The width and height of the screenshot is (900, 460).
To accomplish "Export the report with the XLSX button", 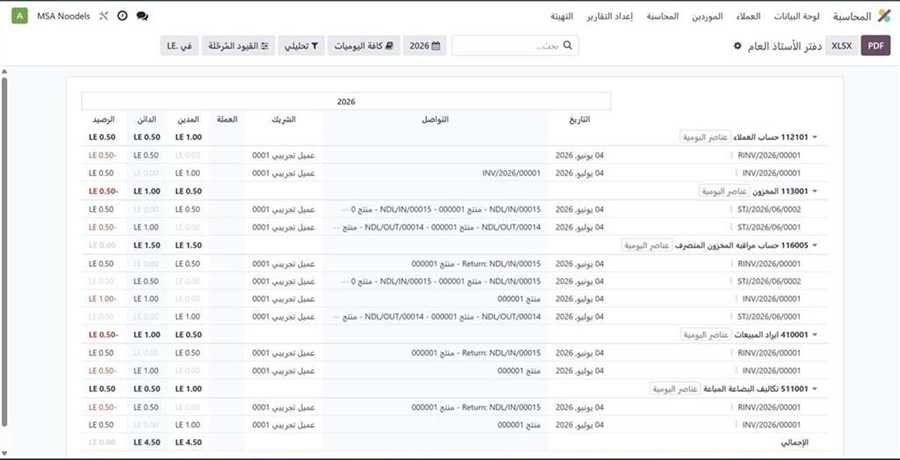I will coord(842,46).
